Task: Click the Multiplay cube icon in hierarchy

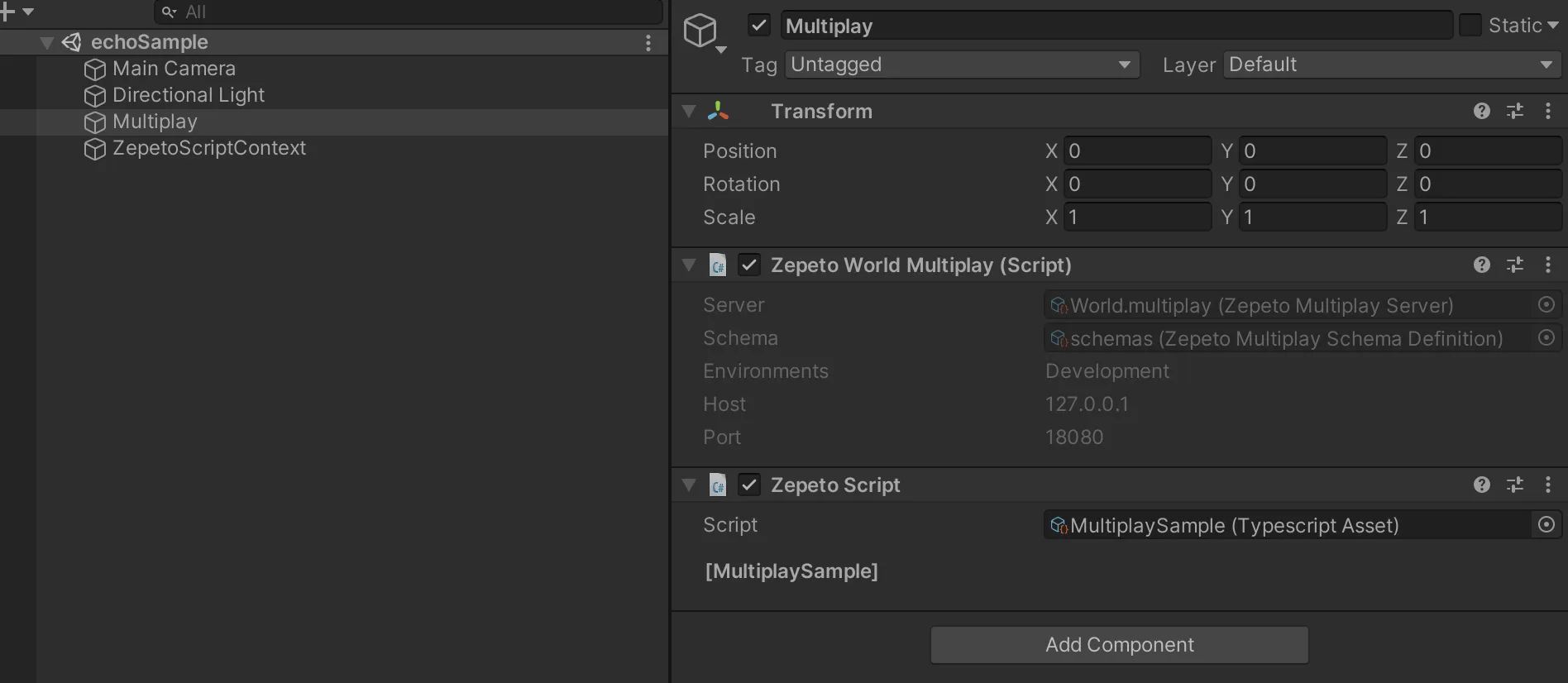Action: (95, 122)
